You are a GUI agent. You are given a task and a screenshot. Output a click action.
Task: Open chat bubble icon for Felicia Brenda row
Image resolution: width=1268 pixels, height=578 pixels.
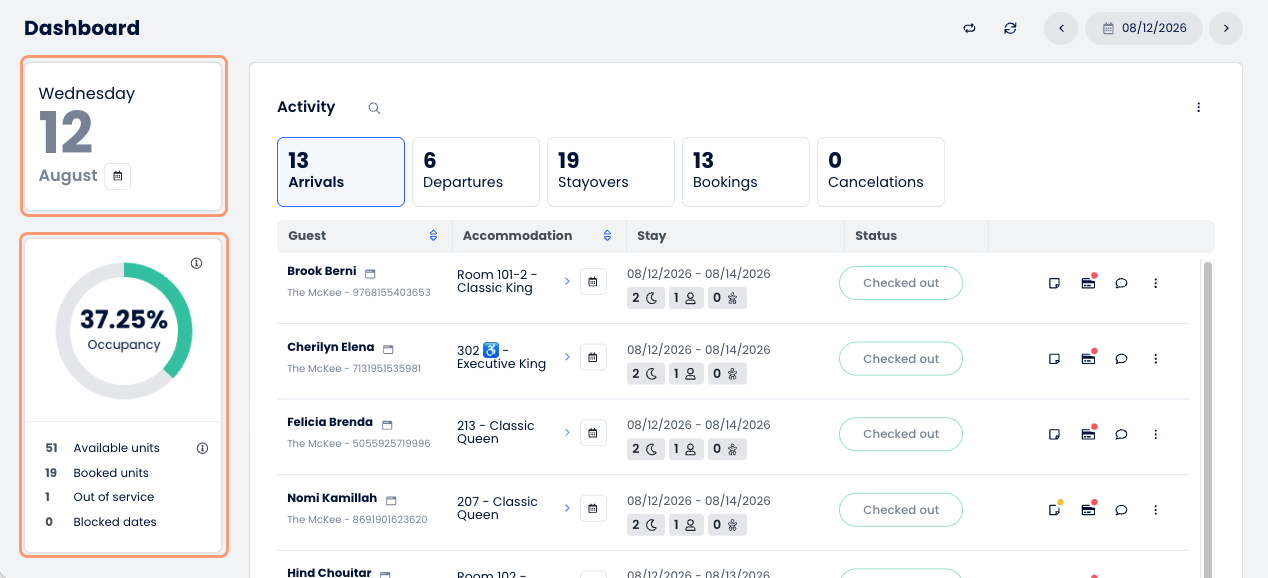1121,434
